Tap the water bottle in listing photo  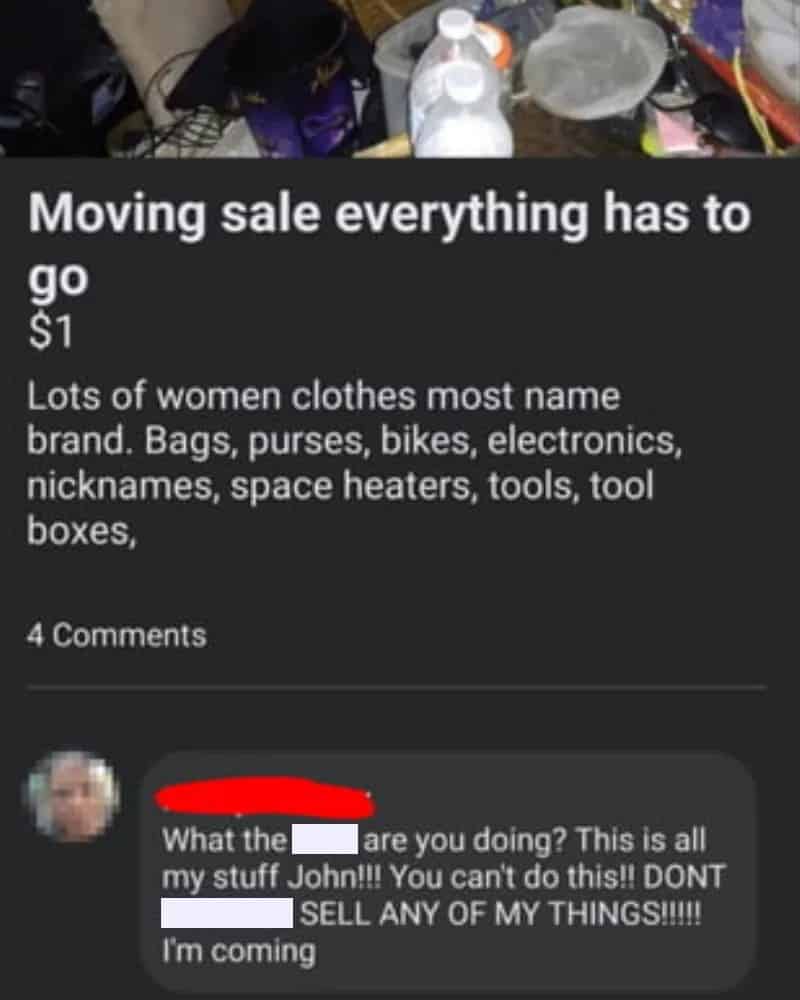[458, 86]
